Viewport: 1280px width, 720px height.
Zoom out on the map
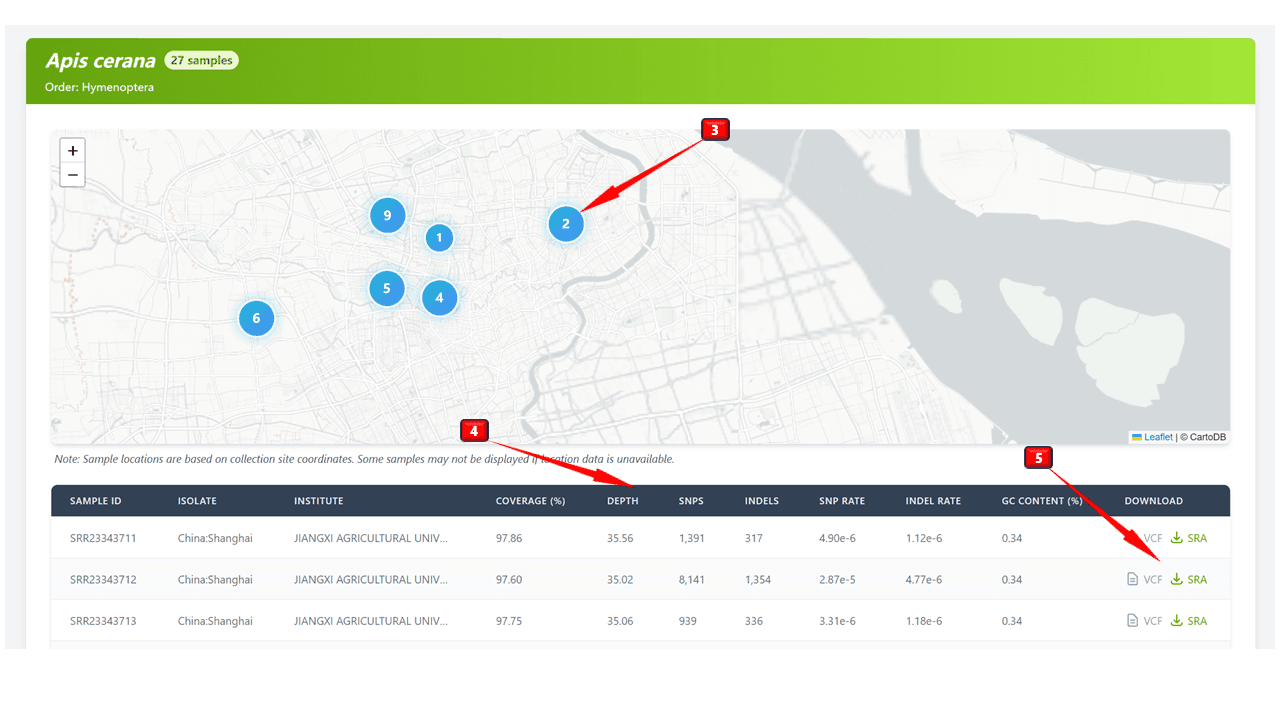(72, 175)
